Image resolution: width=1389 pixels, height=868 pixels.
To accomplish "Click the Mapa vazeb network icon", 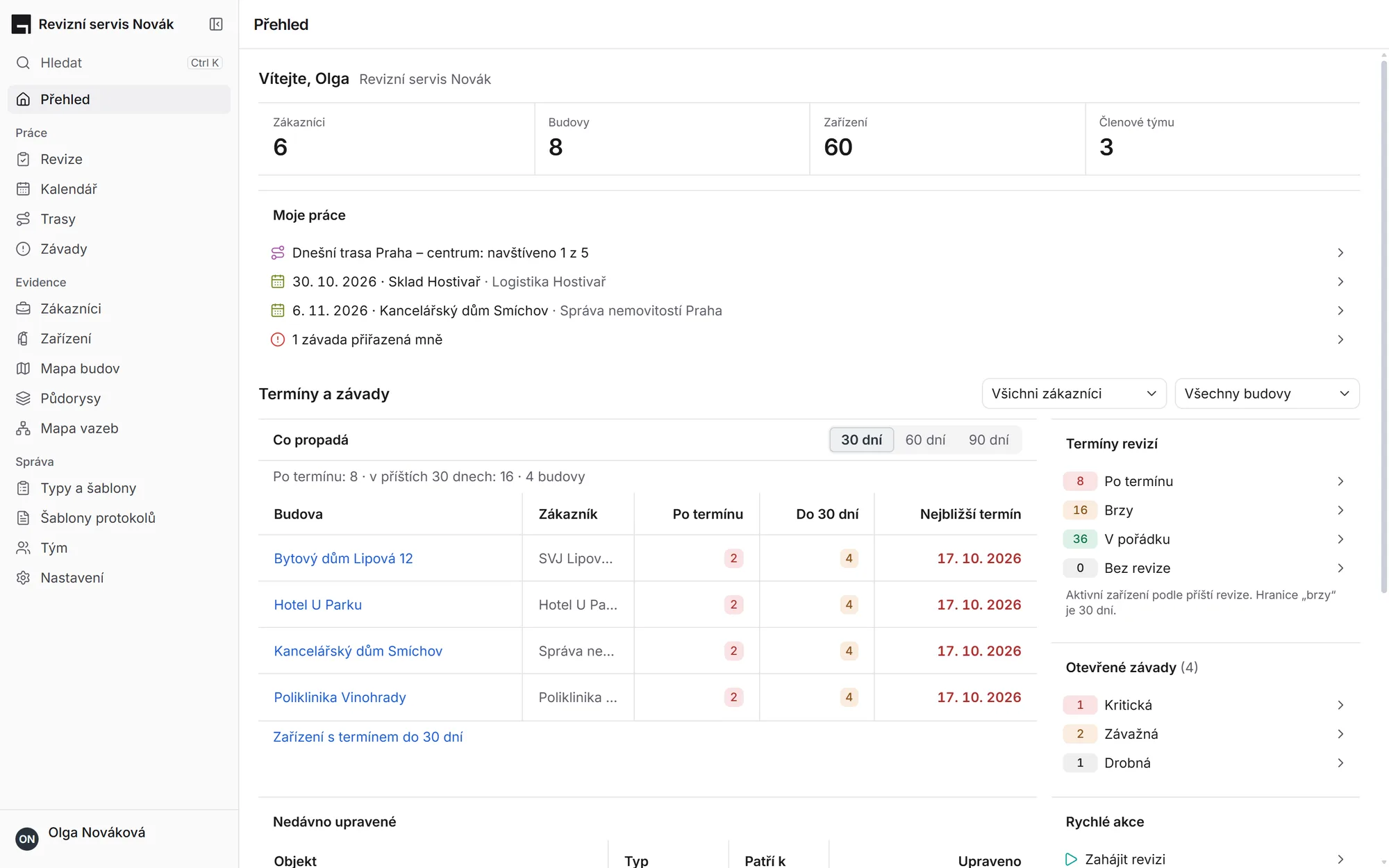I will tap(23, 428).
